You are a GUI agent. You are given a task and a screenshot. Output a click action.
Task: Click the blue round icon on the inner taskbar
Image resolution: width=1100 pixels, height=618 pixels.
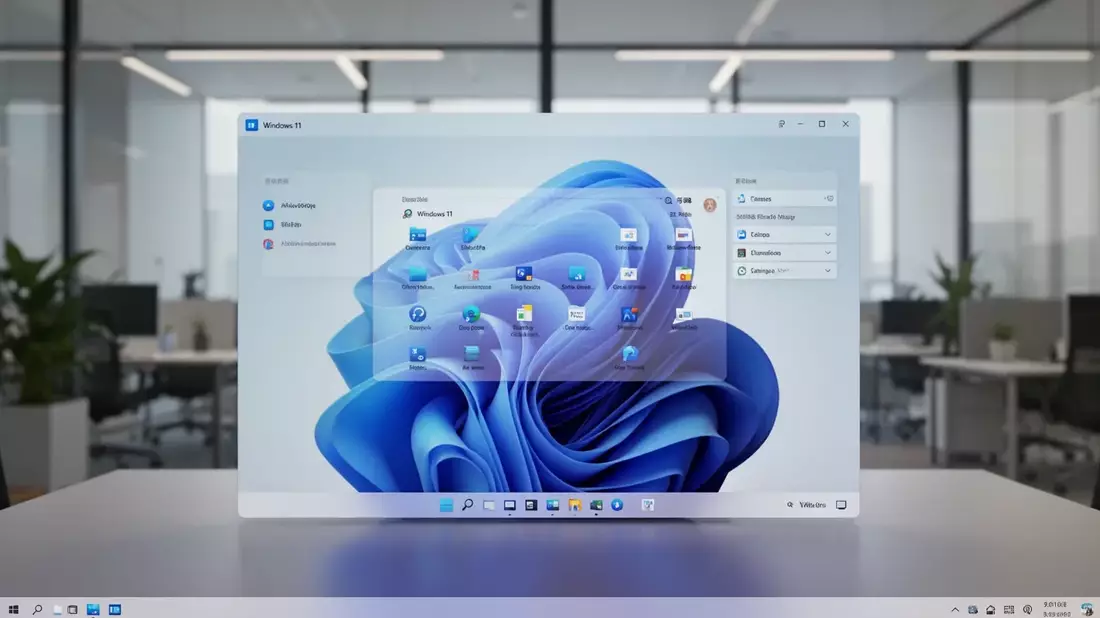(617, 505)
